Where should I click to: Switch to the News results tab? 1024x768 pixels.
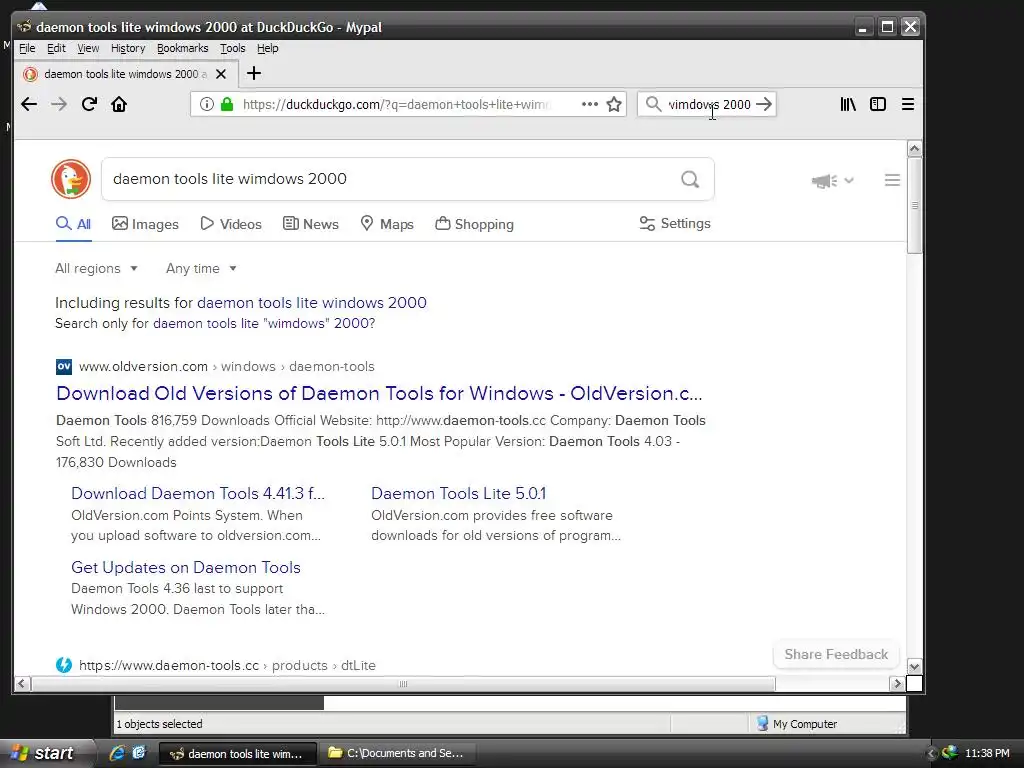[x=310, y=224]
